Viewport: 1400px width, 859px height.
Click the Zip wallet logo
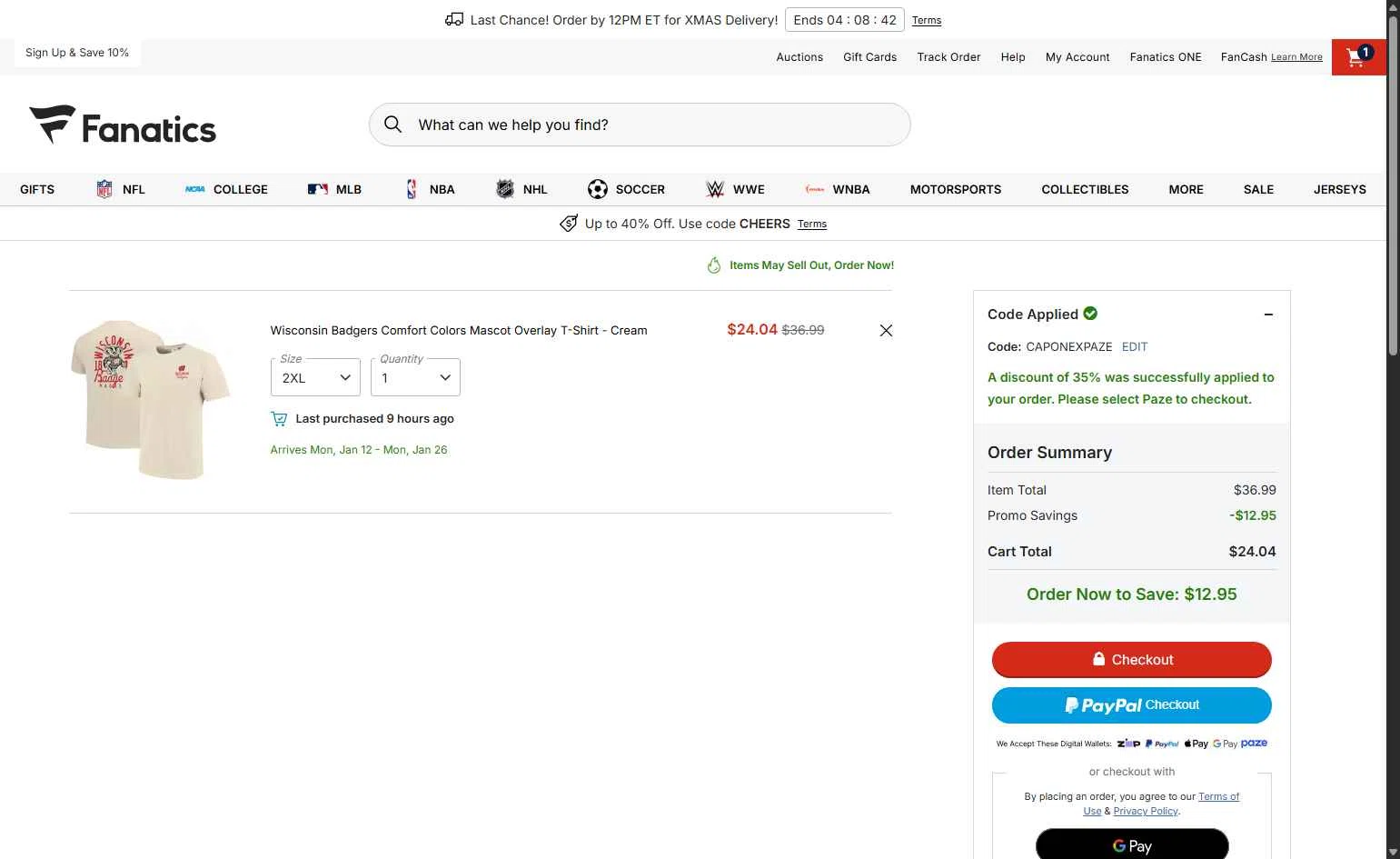[1128, 744]
